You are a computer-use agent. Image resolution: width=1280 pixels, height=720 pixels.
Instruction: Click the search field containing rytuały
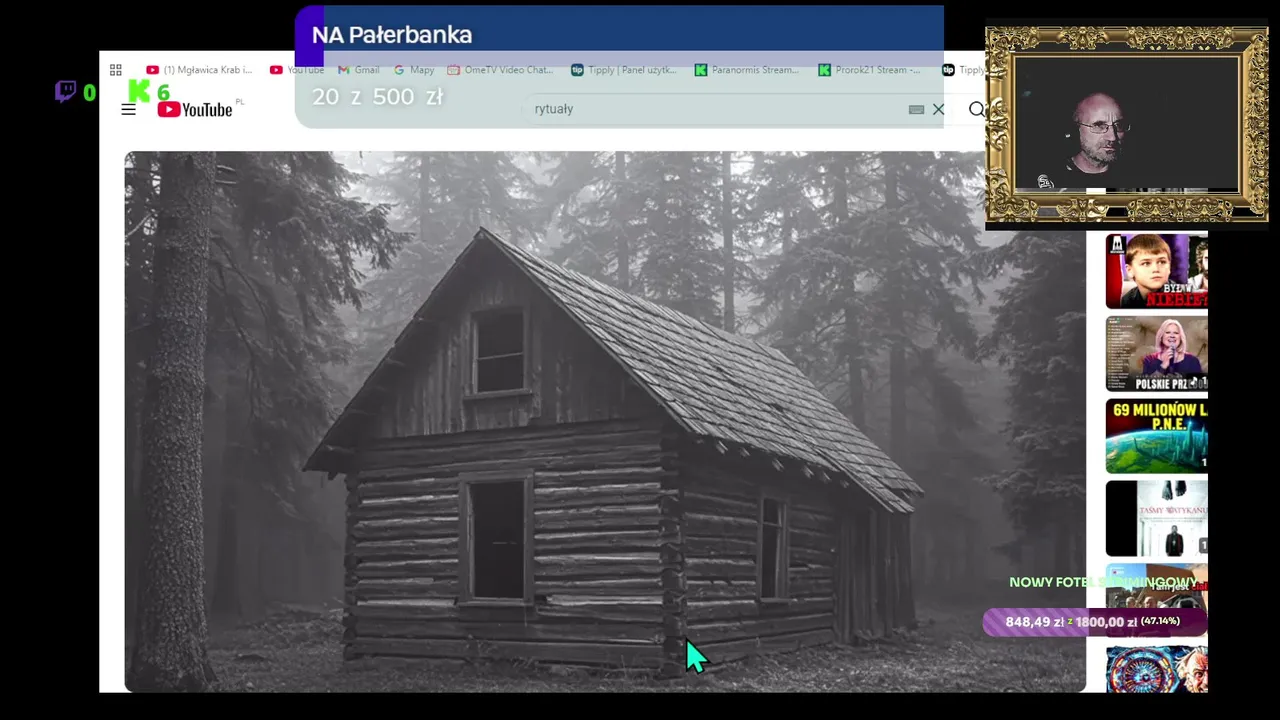tap(715, 109)
